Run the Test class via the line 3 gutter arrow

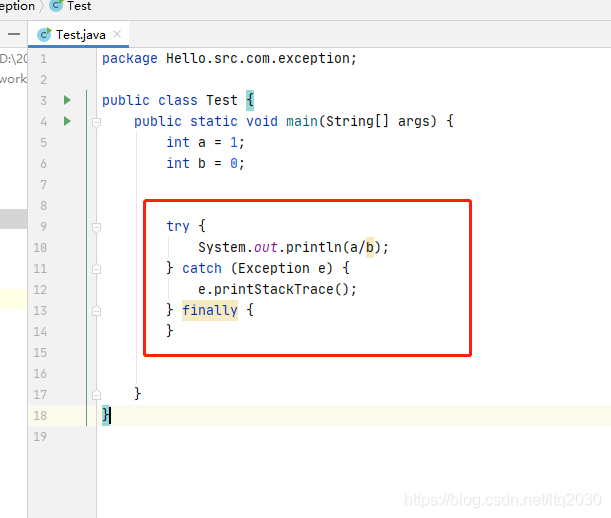(x=67, y=100)
